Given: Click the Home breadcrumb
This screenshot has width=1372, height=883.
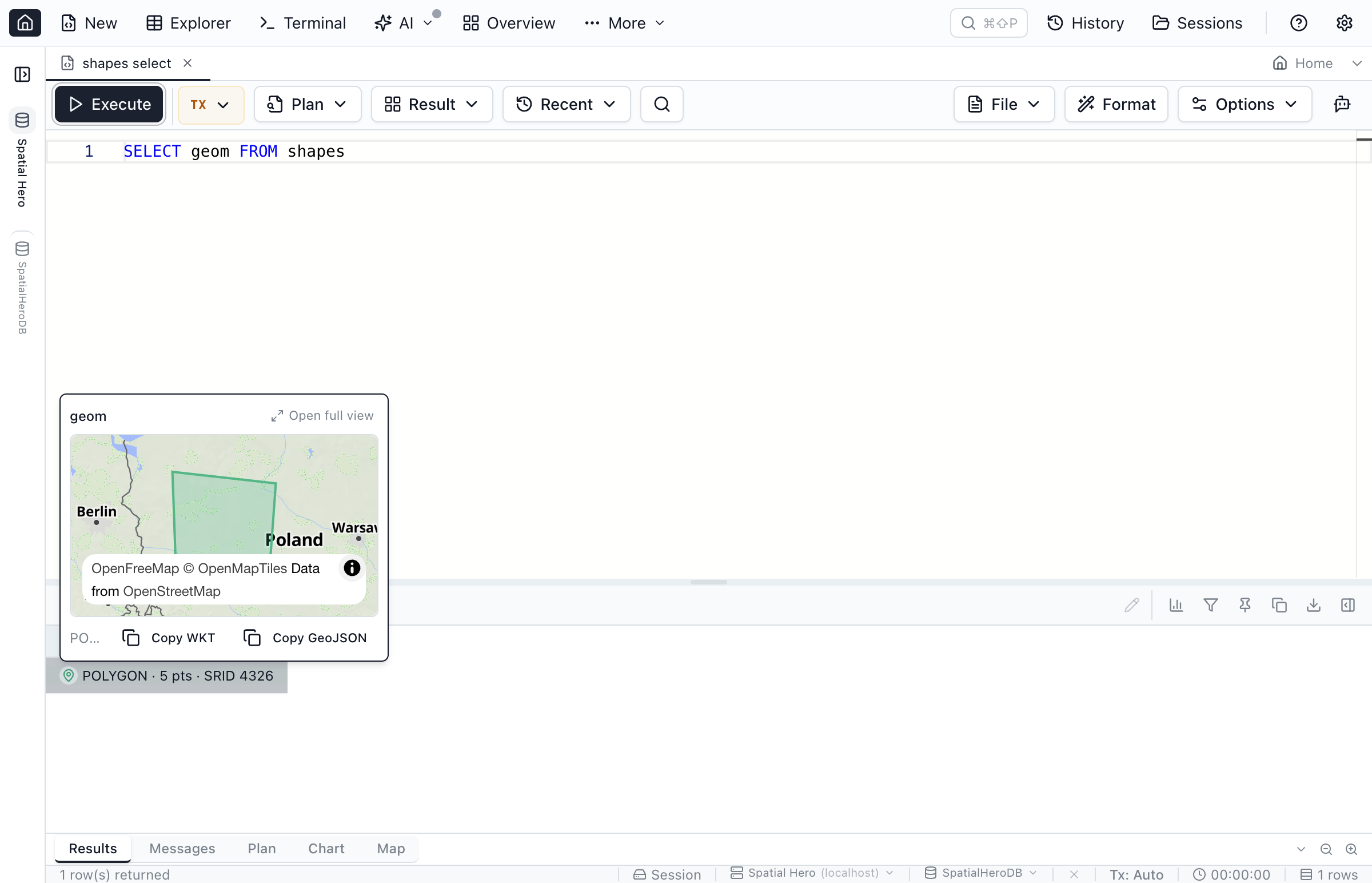Looking at the screenshot, I should (x=1302, y=63).
